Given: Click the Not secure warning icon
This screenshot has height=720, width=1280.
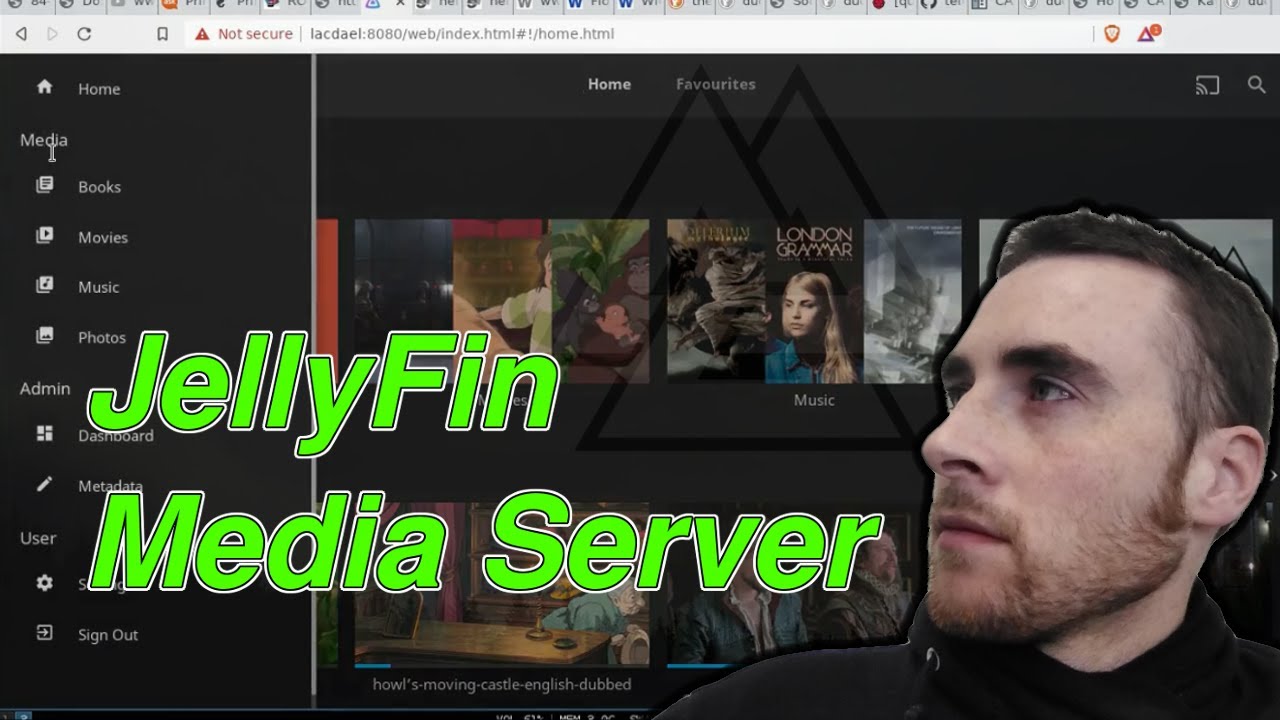Looking at the screenshot, I should (x=202, y=34).
